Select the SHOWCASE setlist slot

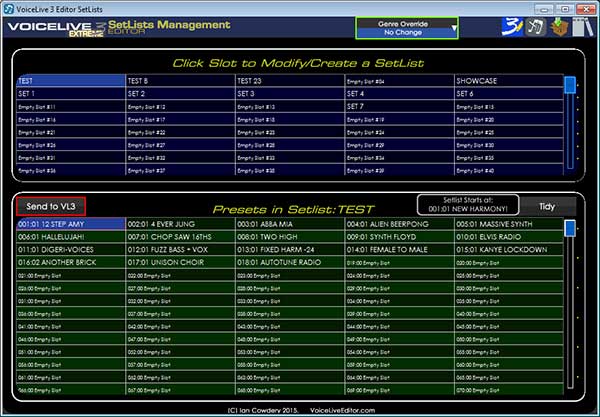[507, 80]
